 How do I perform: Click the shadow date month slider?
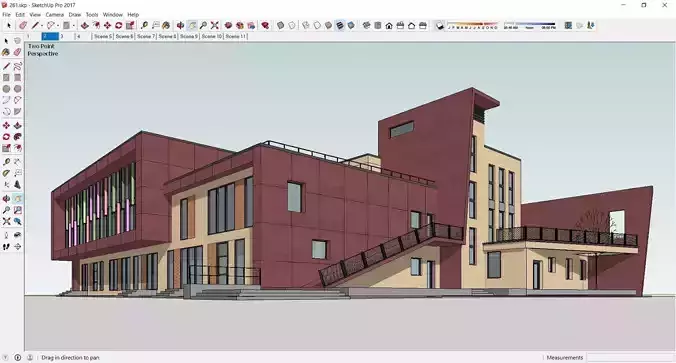pyautogui.click(x=473, y=25)
